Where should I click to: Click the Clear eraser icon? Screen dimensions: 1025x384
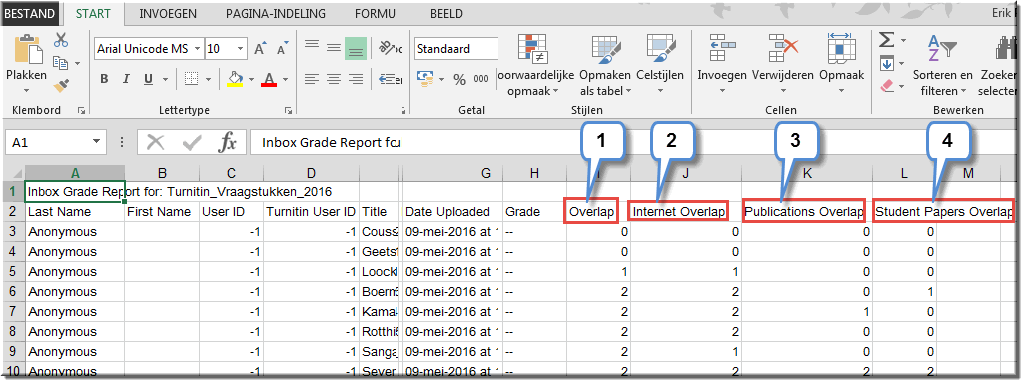[887, 86]
